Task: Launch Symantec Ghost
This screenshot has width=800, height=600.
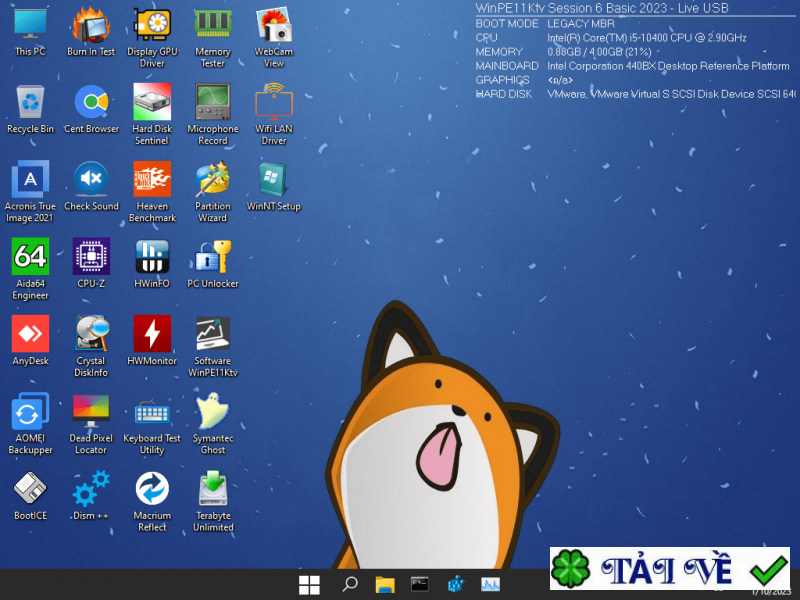Action: point(213,412)
